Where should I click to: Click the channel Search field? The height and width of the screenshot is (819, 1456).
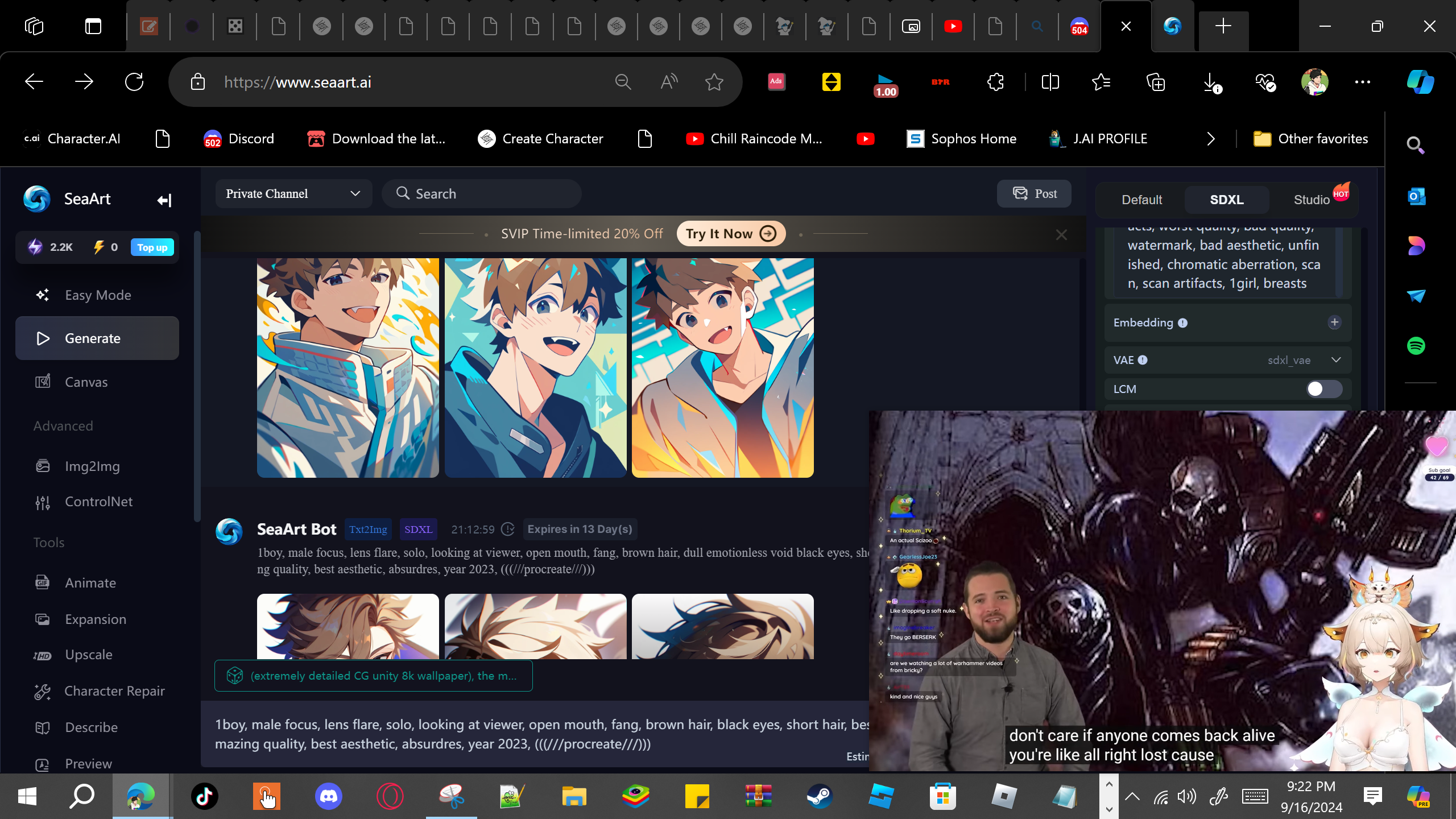482,194
